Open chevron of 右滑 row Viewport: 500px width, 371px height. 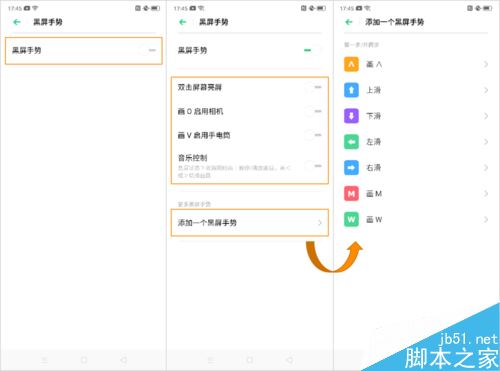pos(486,168)
